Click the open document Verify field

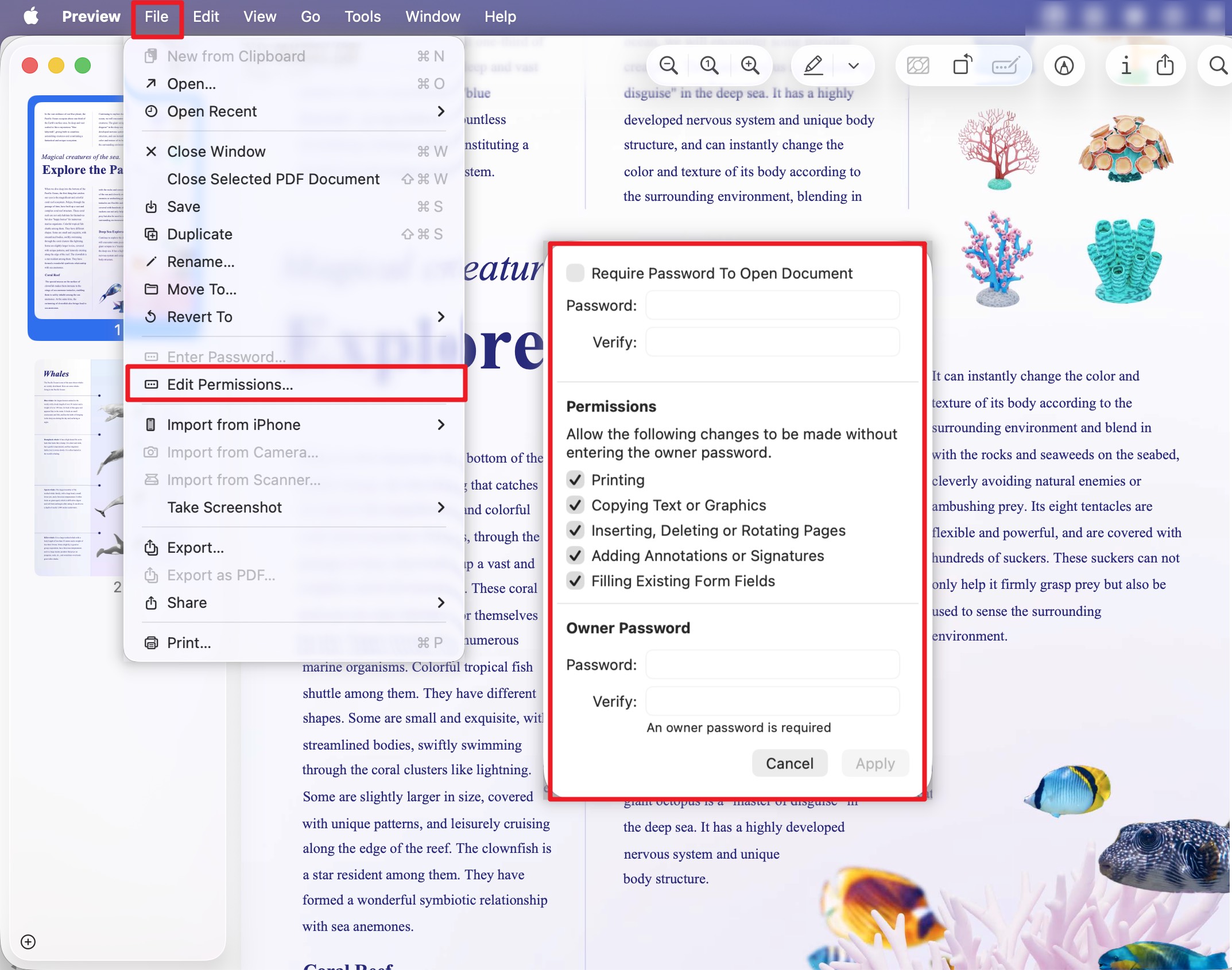click(x=773, y=342)
